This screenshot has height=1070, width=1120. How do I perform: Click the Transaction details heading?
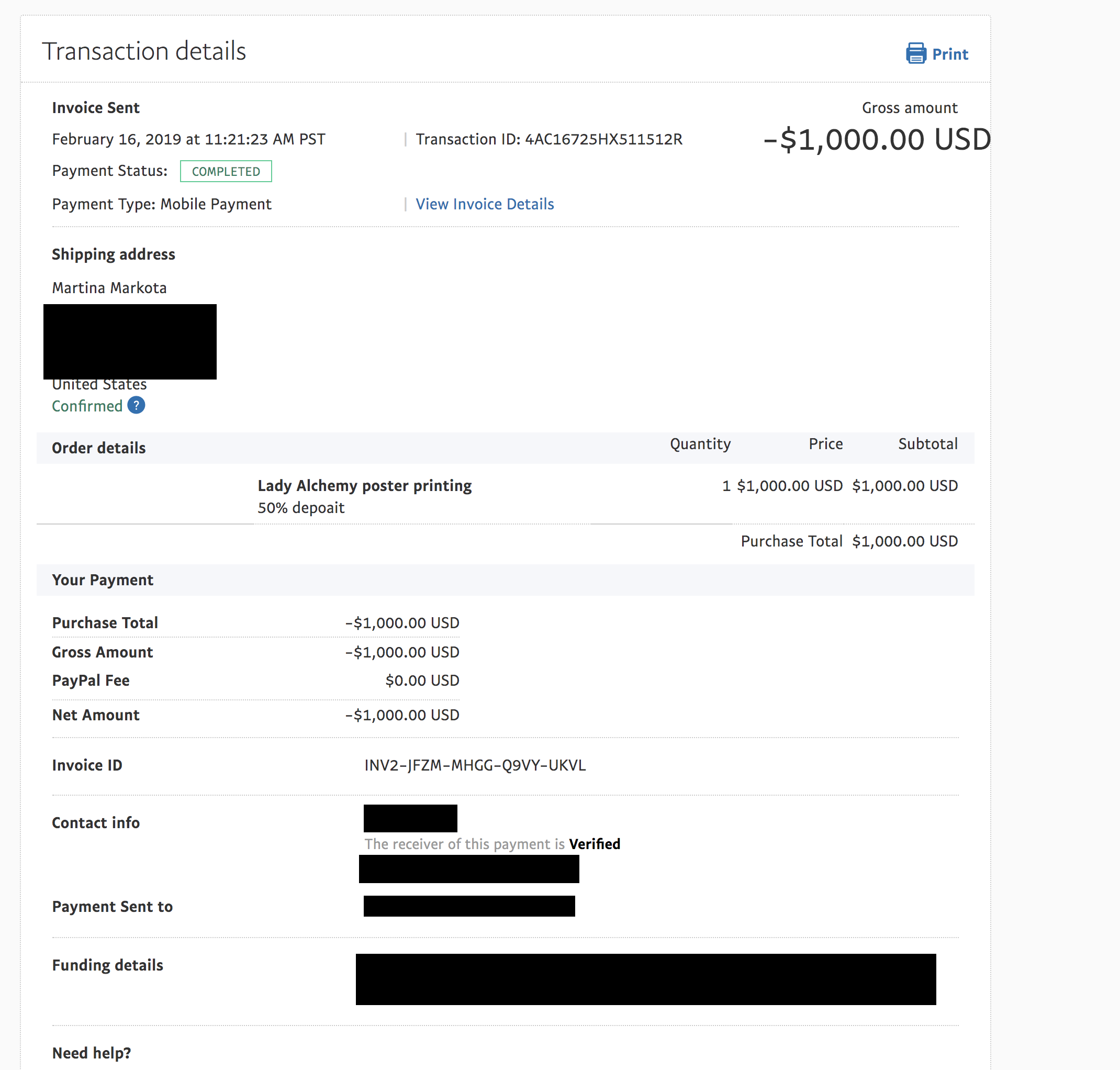pos(144,51)
